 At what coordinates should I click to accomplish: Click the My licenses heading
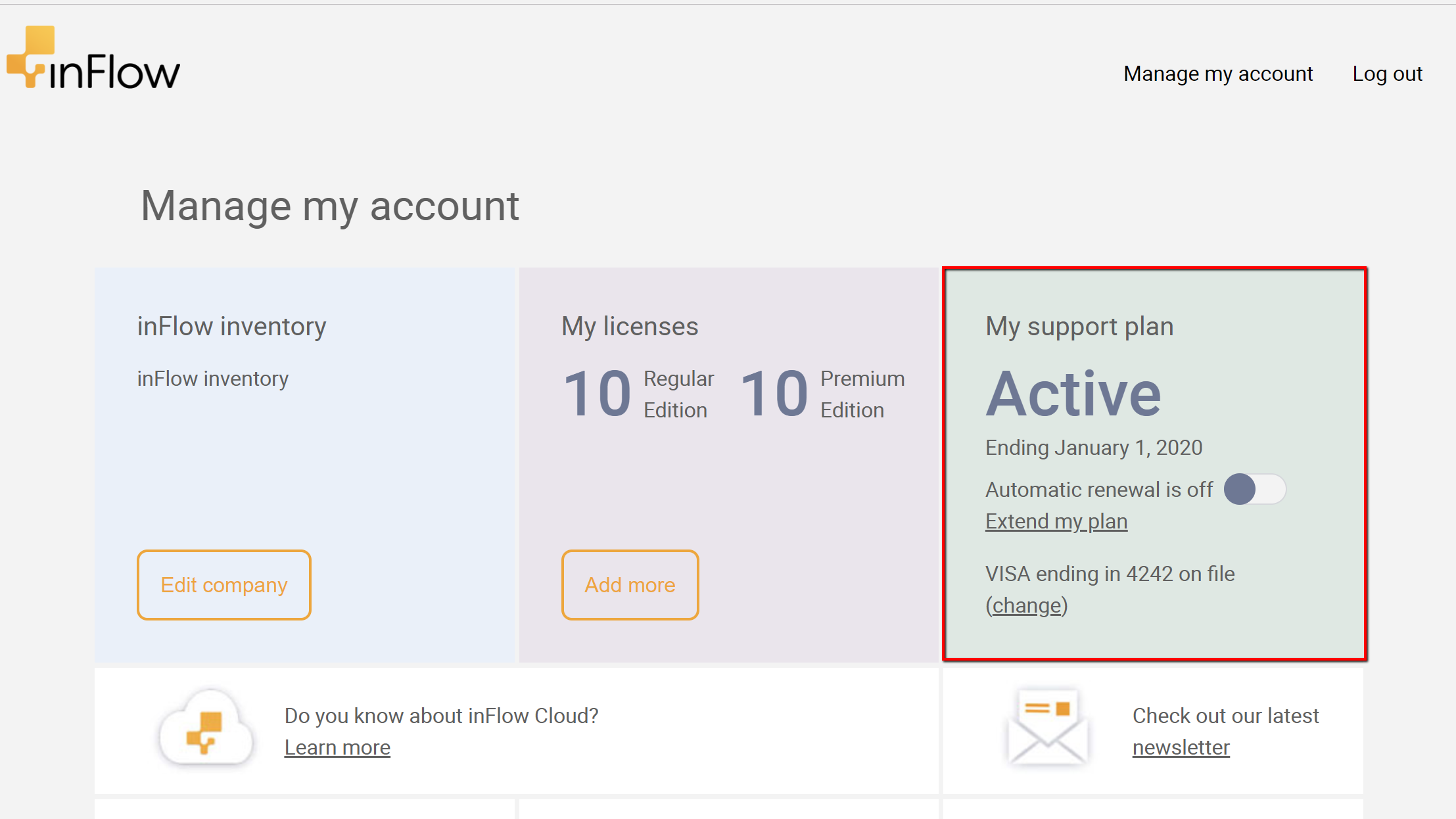click(x=630, y=327)
